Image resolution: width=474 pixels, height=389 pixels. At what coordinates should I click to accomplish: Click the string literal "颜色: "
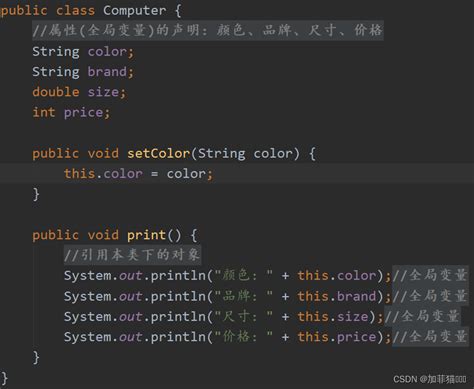pos(244,275)
